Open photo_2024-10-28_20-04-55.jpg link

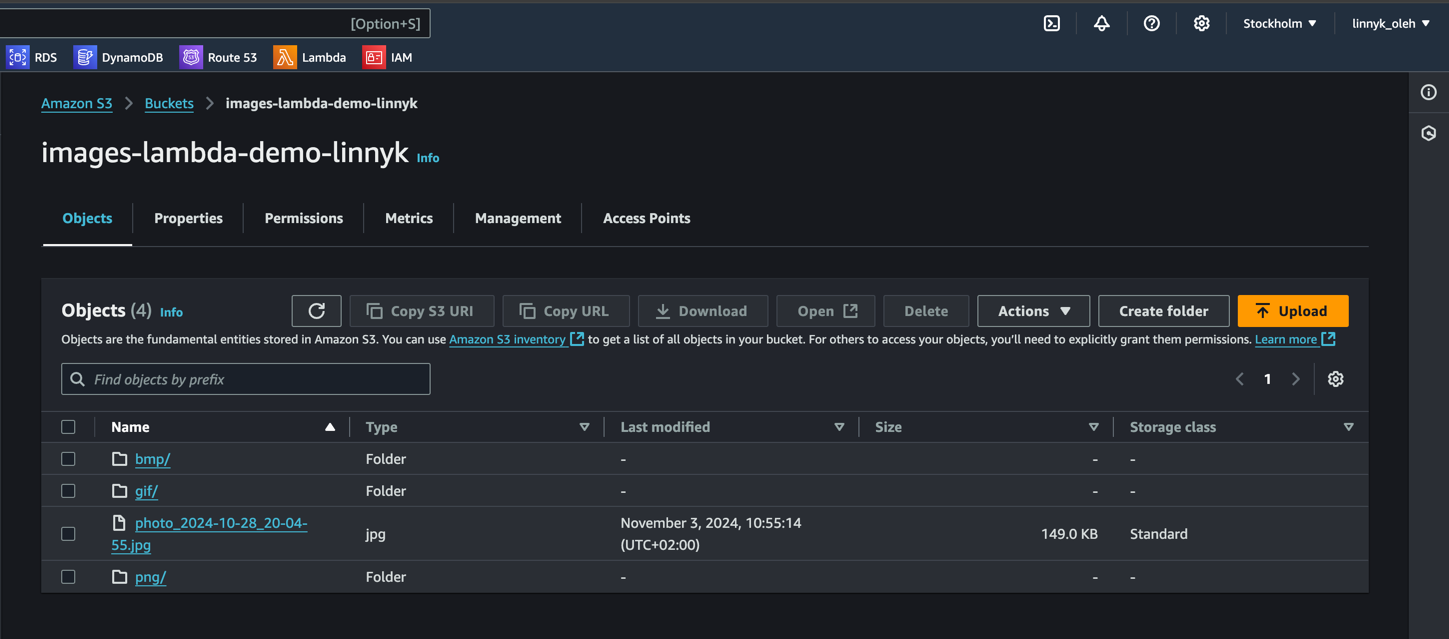209,534
